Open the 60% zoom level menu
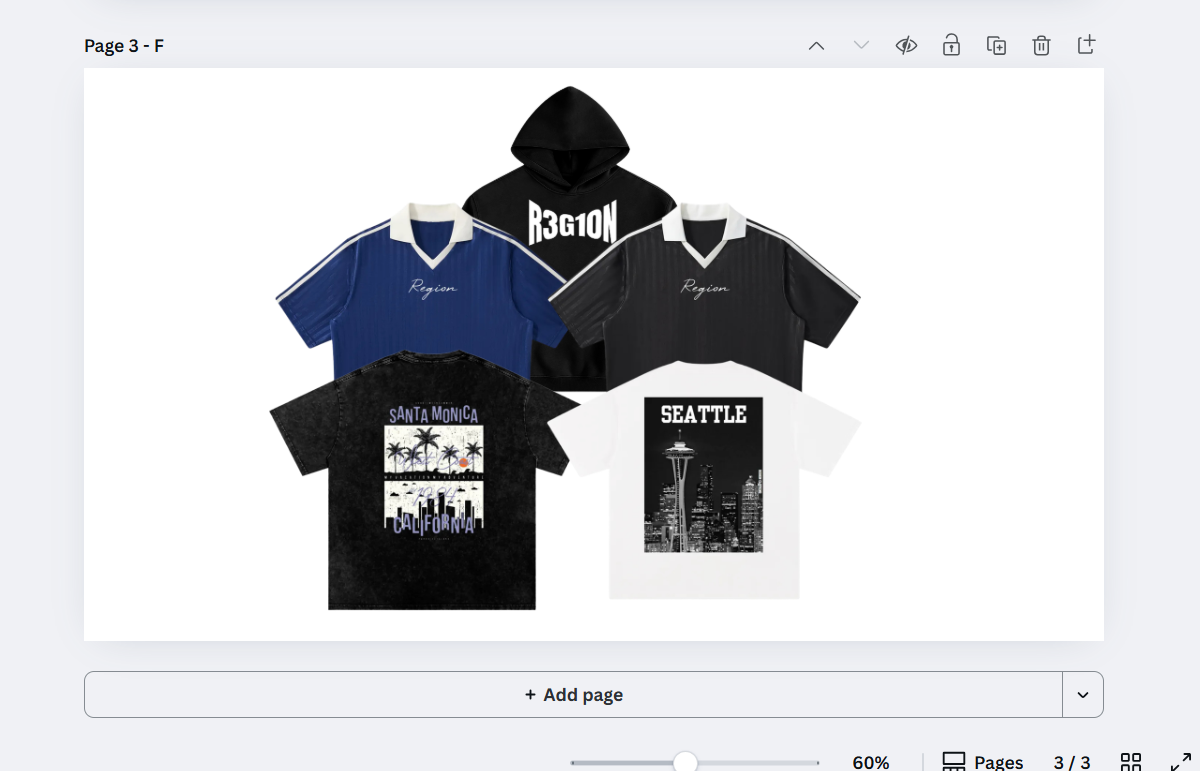Image resolution: width=1200 pixels, height=771 pixels. point(870,763)
